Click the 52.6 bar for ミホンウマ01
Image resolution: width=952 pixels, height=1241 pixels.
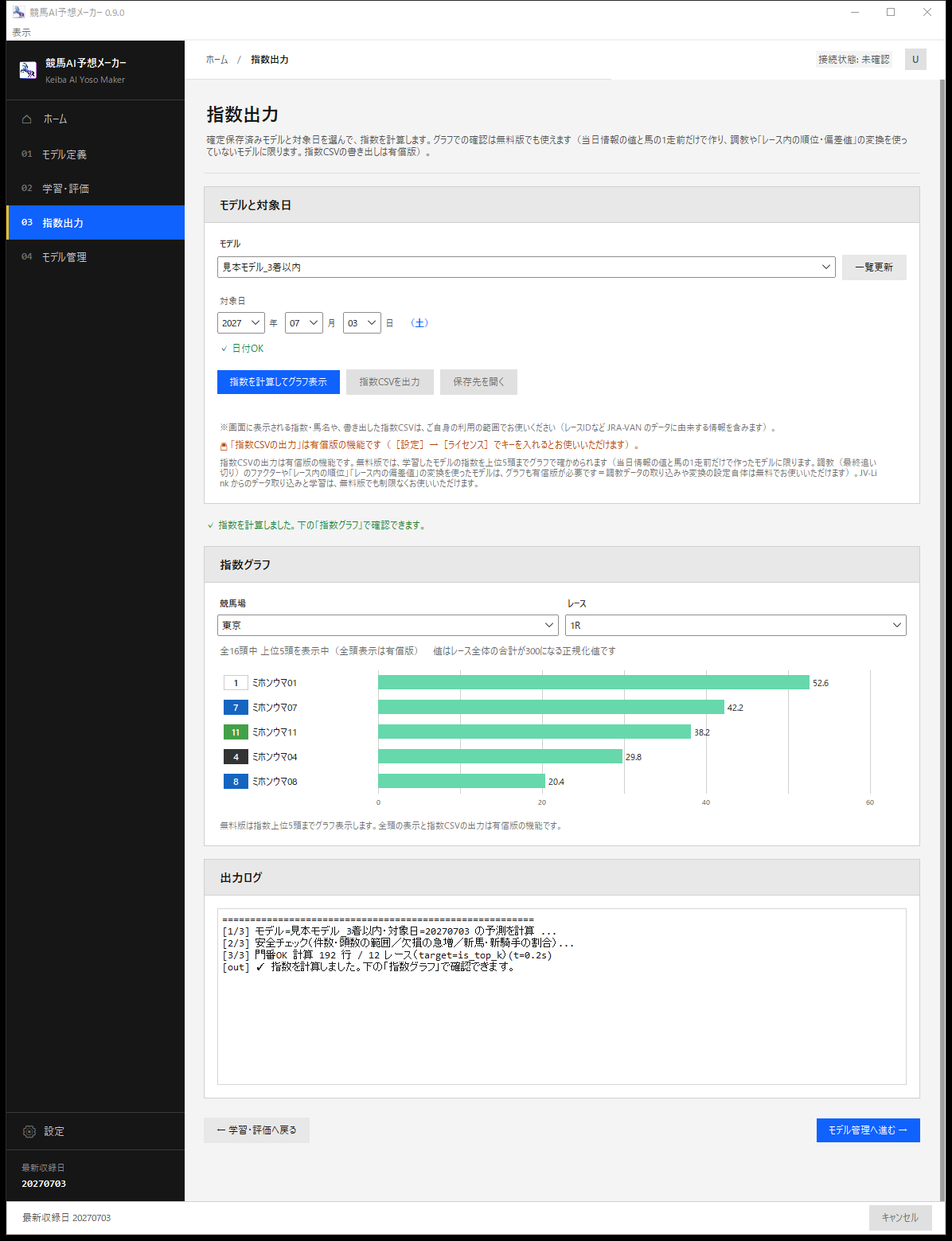pos(594,682)
